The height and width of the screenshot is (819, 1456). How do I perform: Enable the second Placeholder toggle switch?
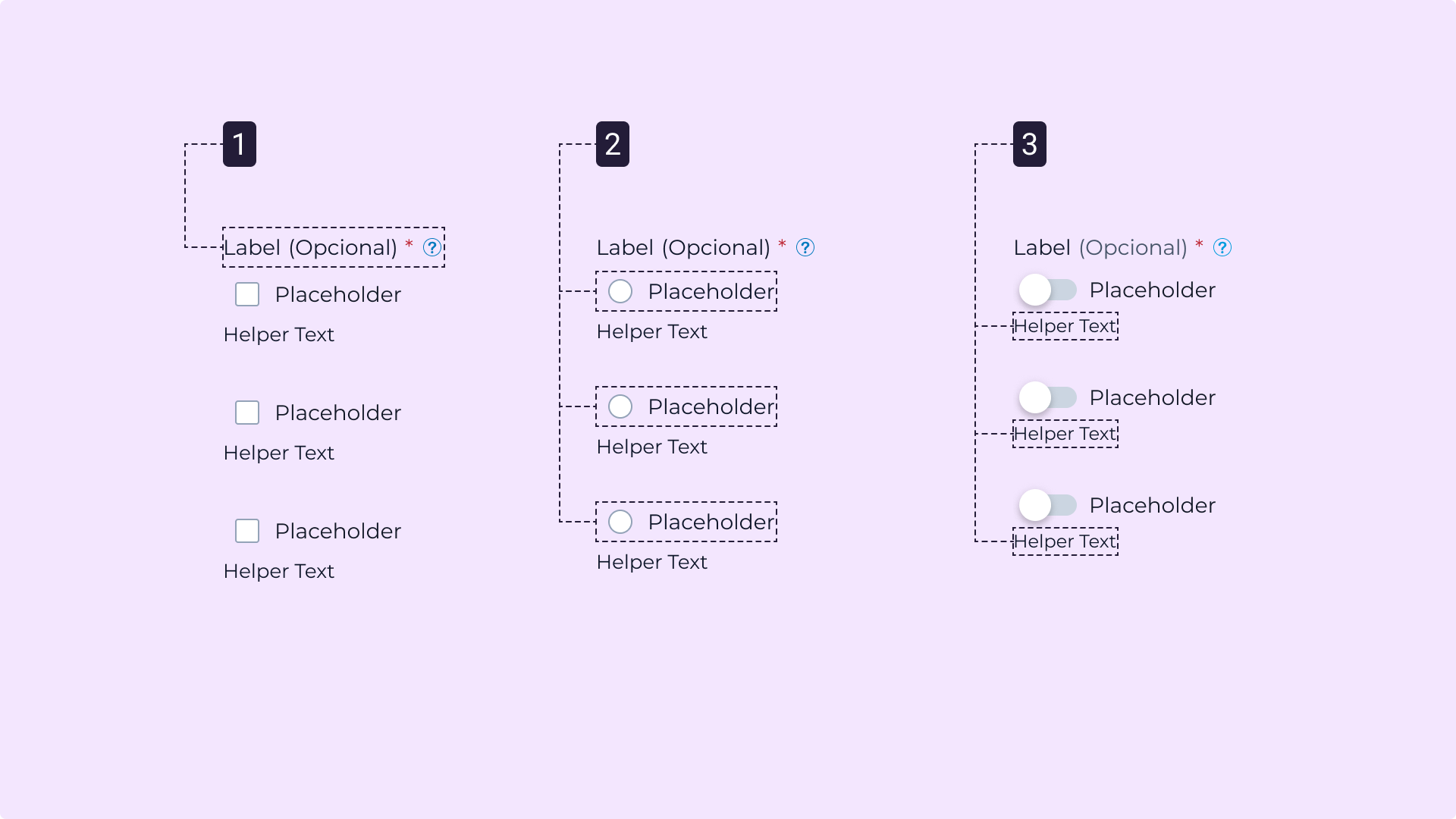[x=1047, y=397]
